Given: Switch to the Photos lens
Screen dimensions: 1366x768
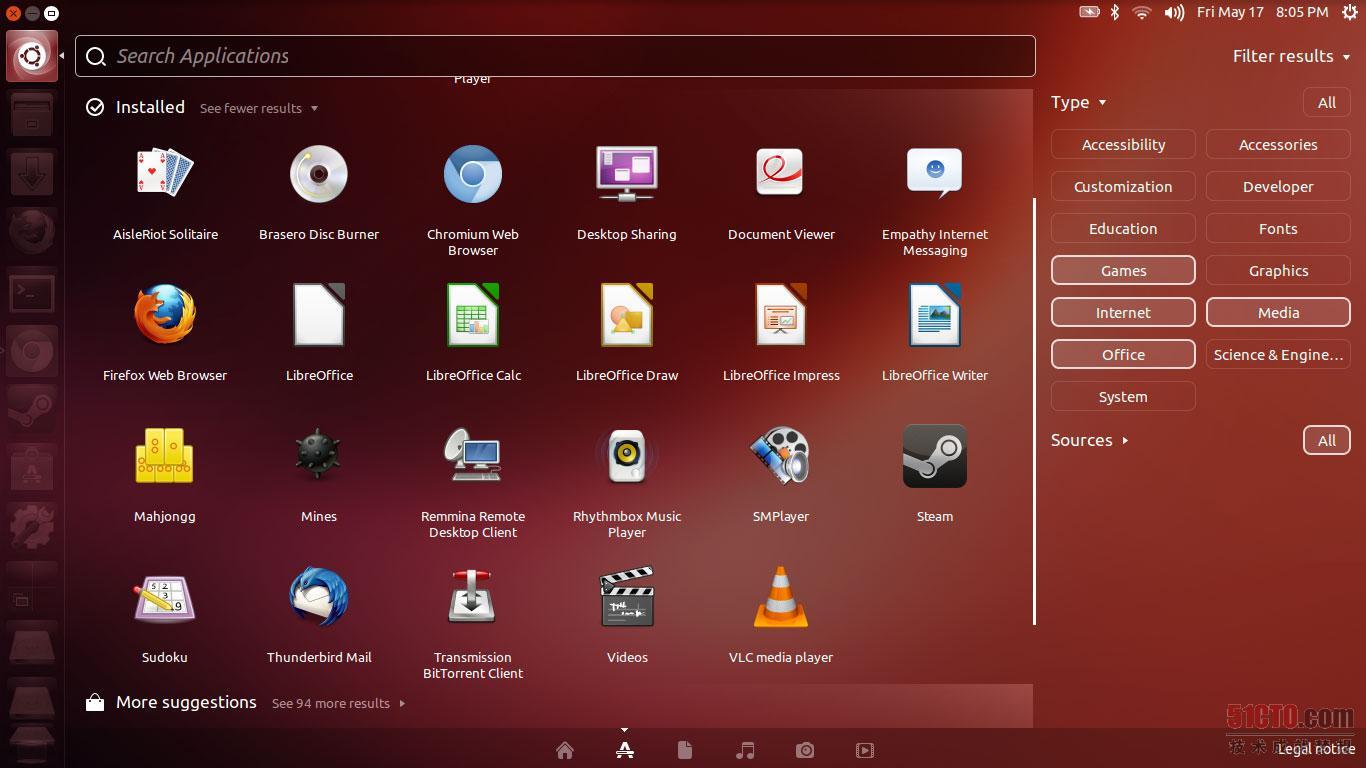Looking at the screenshot, I should pos(805,750).
